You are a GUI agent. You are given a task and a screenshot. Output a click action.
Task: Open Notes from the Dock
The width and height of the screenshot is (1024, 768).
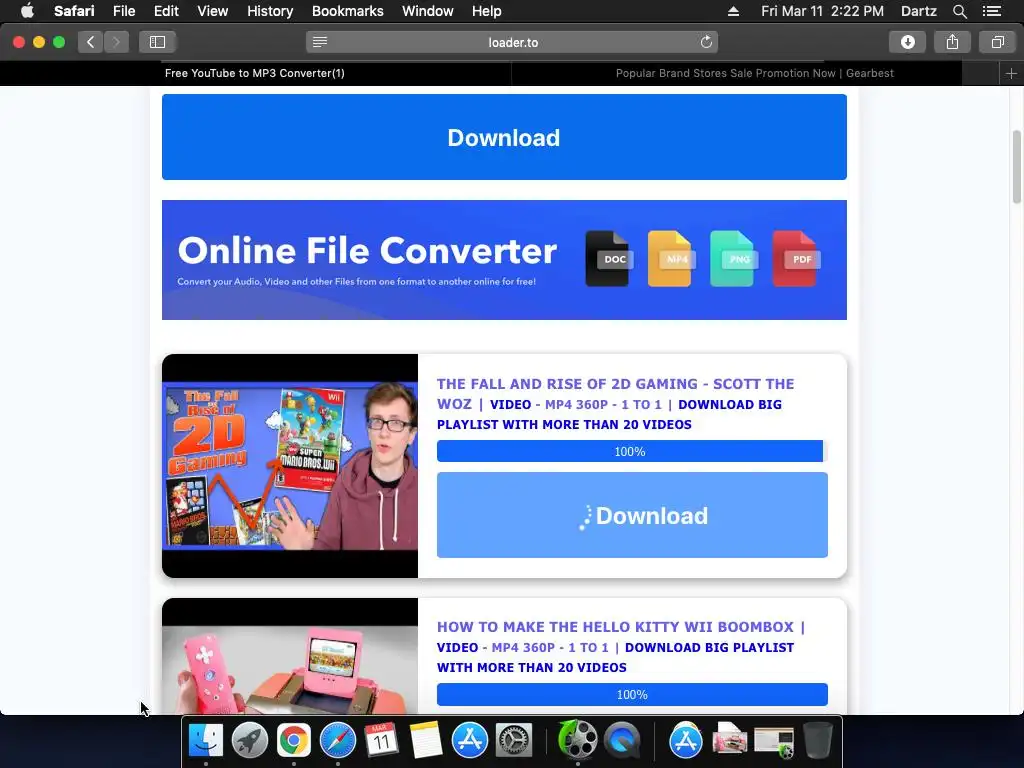(426, 740)
